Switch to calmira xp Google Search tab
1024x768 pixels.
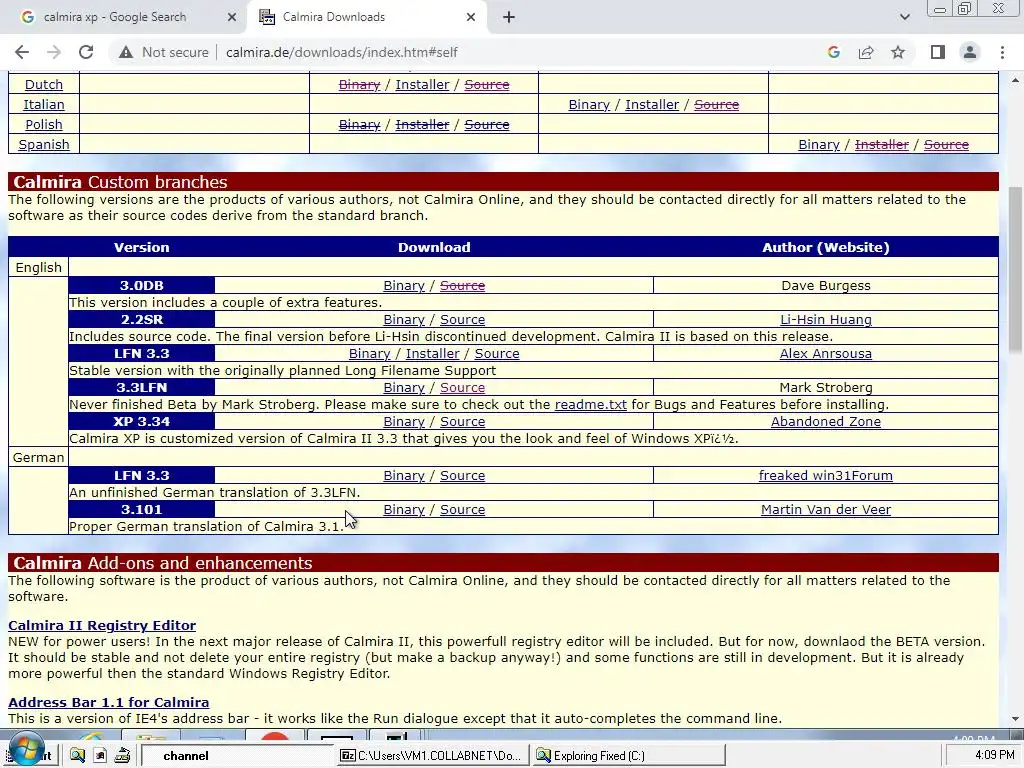pyautogui.click(x=124, y=18)
